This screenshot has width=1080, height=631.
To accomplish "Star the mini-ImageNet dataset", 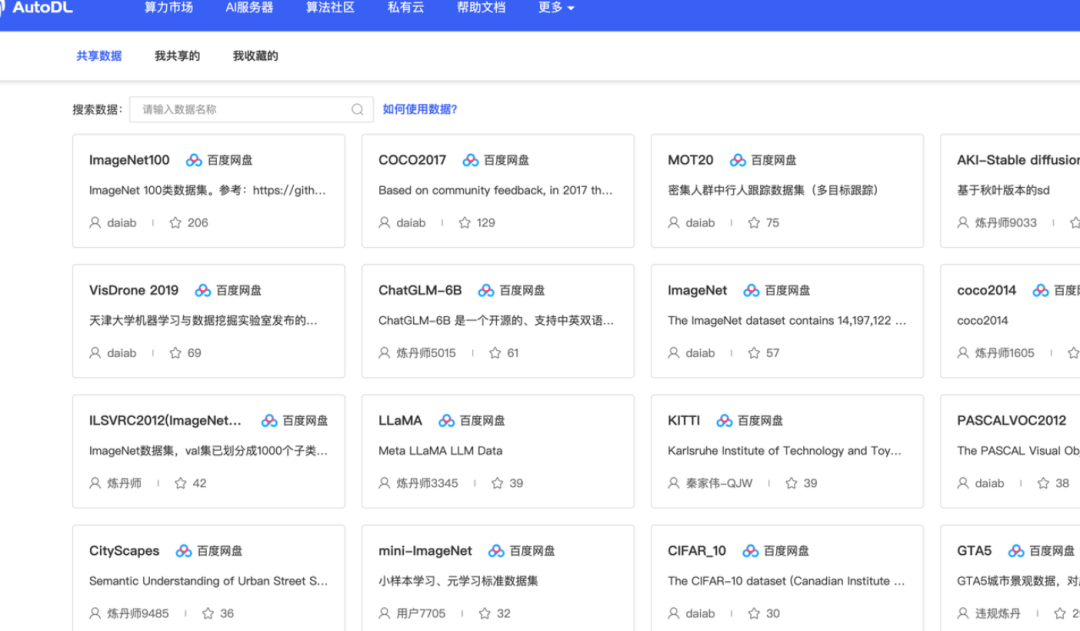I will coord(485,613).
